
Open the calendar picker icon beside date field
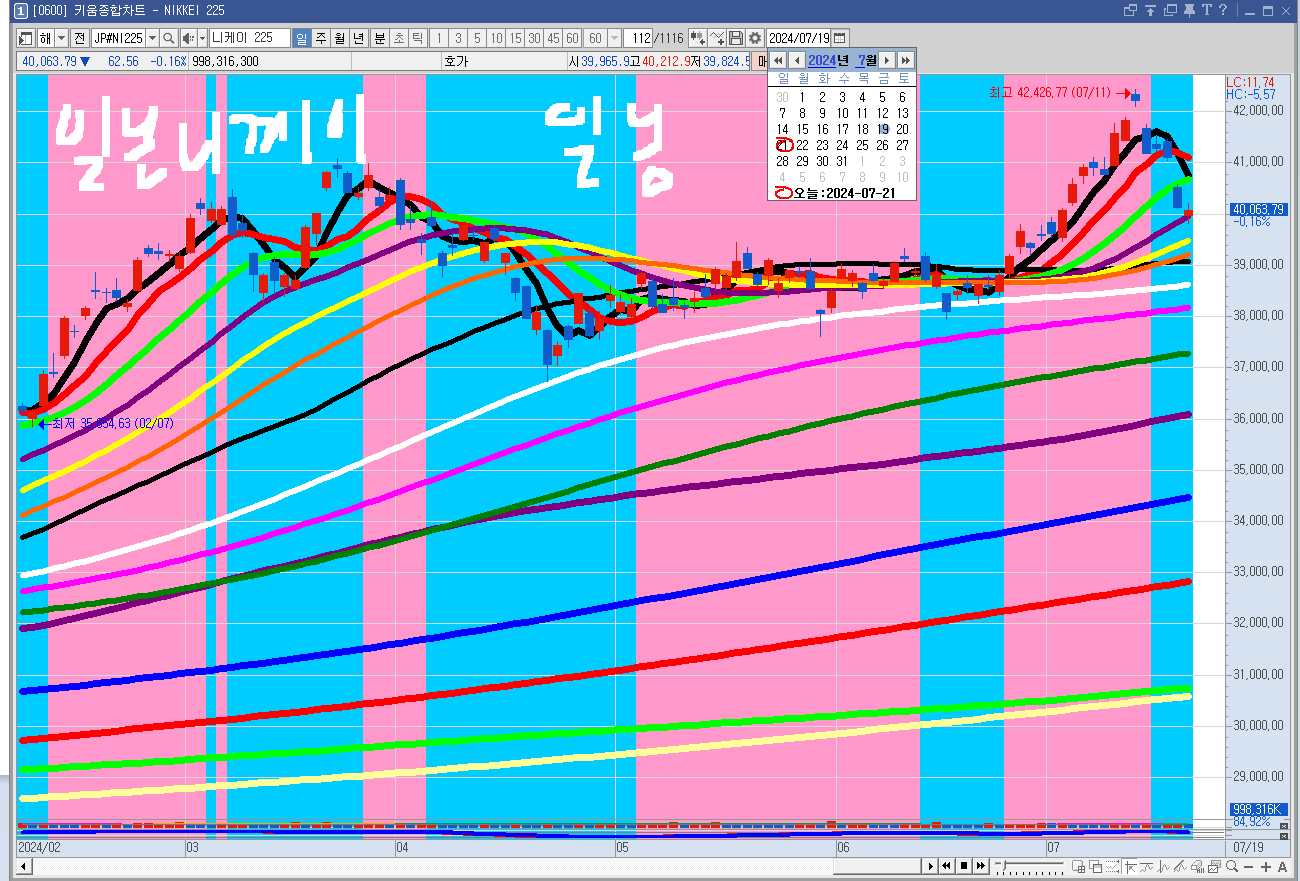tap(840, 38)
